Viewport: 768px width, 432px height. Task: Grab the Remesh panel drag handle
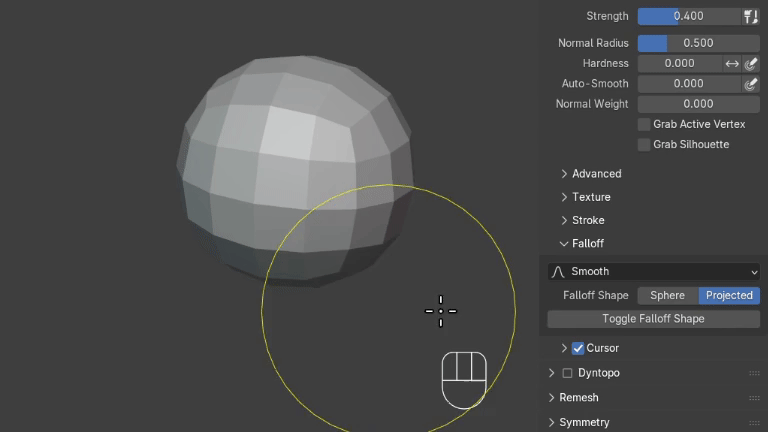click(754, 398)
